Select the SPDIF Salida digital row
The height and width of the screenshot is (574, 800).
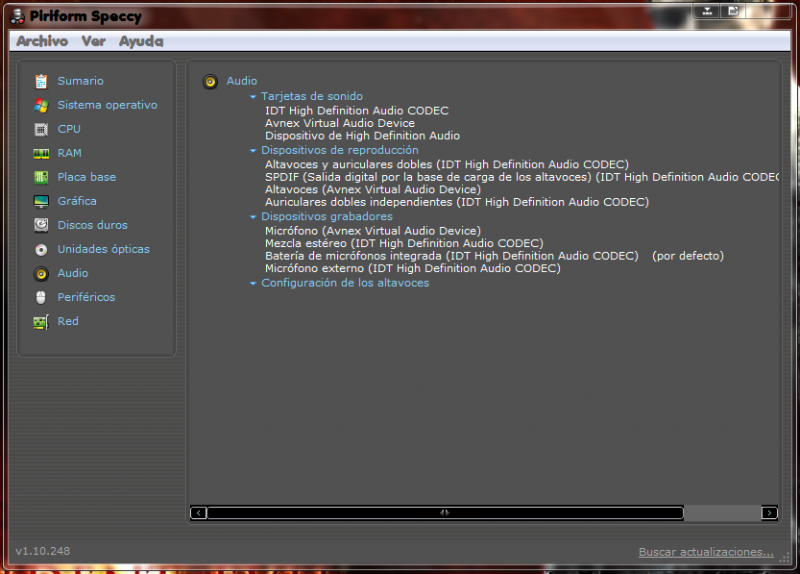click(x=522, y=177)
